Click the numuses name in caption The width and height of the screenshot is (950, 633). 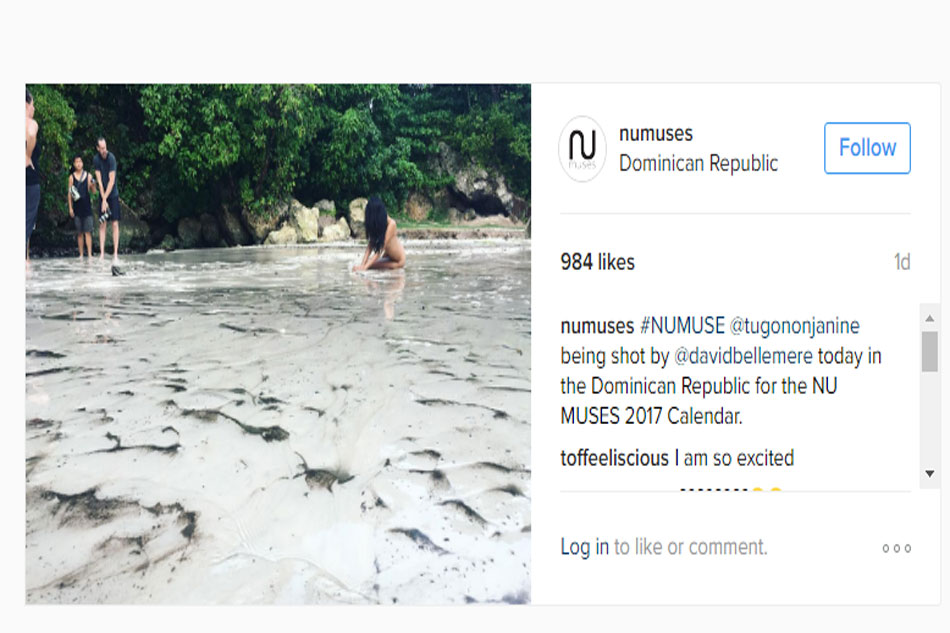coord(597,326)
